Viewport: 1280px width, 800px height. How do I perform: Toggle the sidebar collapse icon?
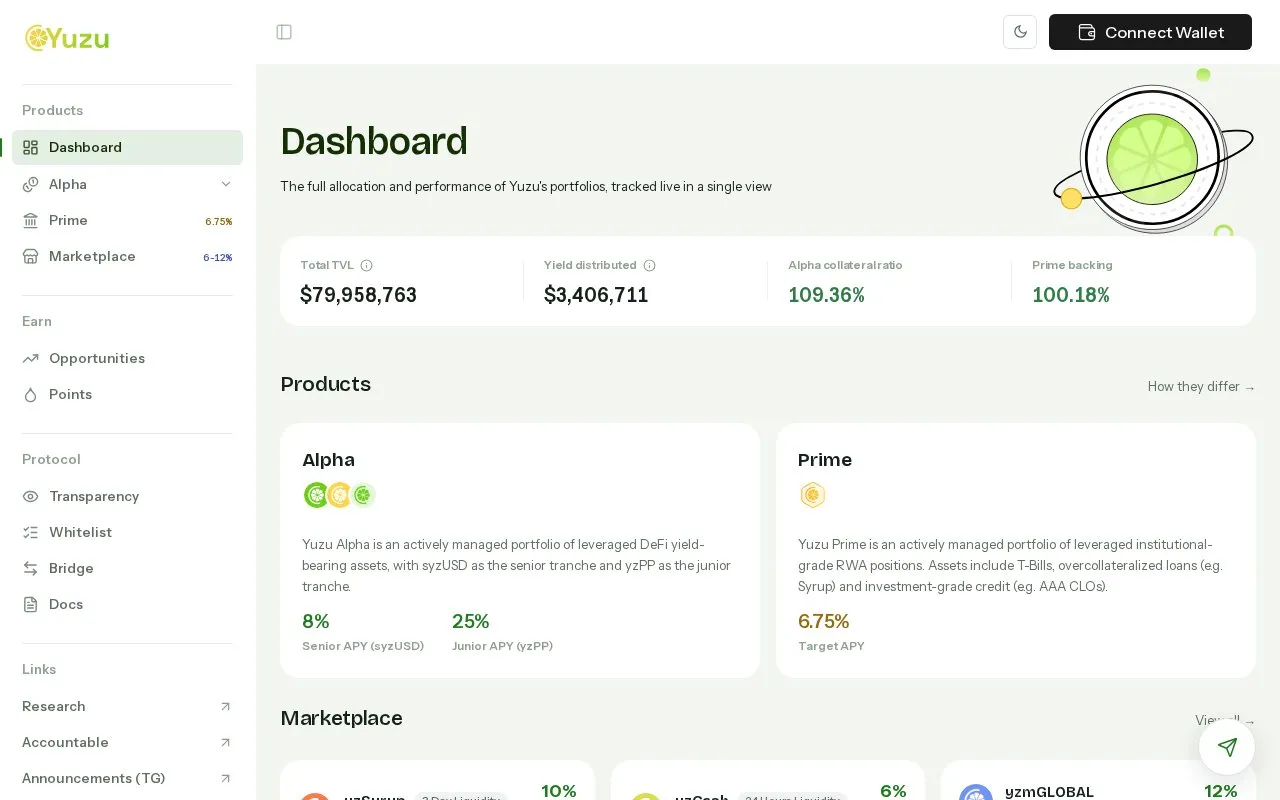coord(284,32)
